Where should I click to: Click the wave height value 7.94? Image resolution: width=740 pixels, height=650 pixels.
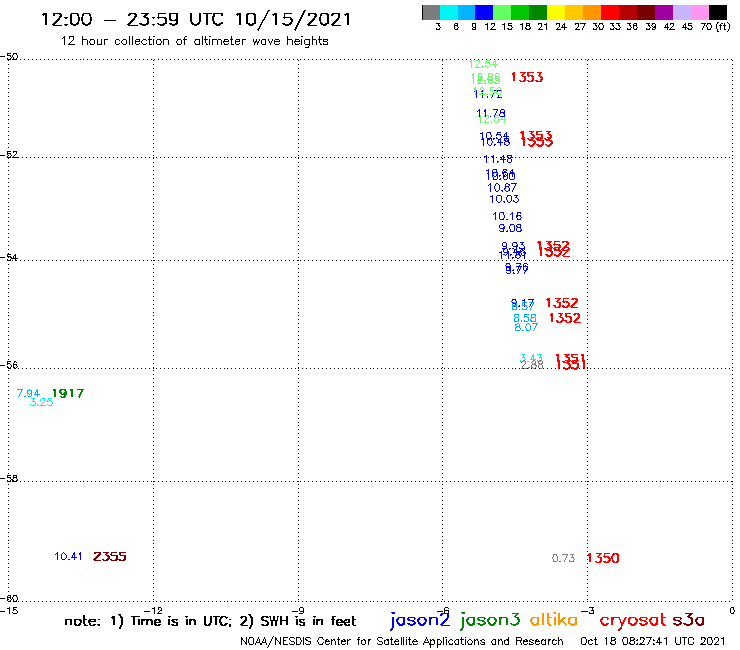(x=28, y=393)
